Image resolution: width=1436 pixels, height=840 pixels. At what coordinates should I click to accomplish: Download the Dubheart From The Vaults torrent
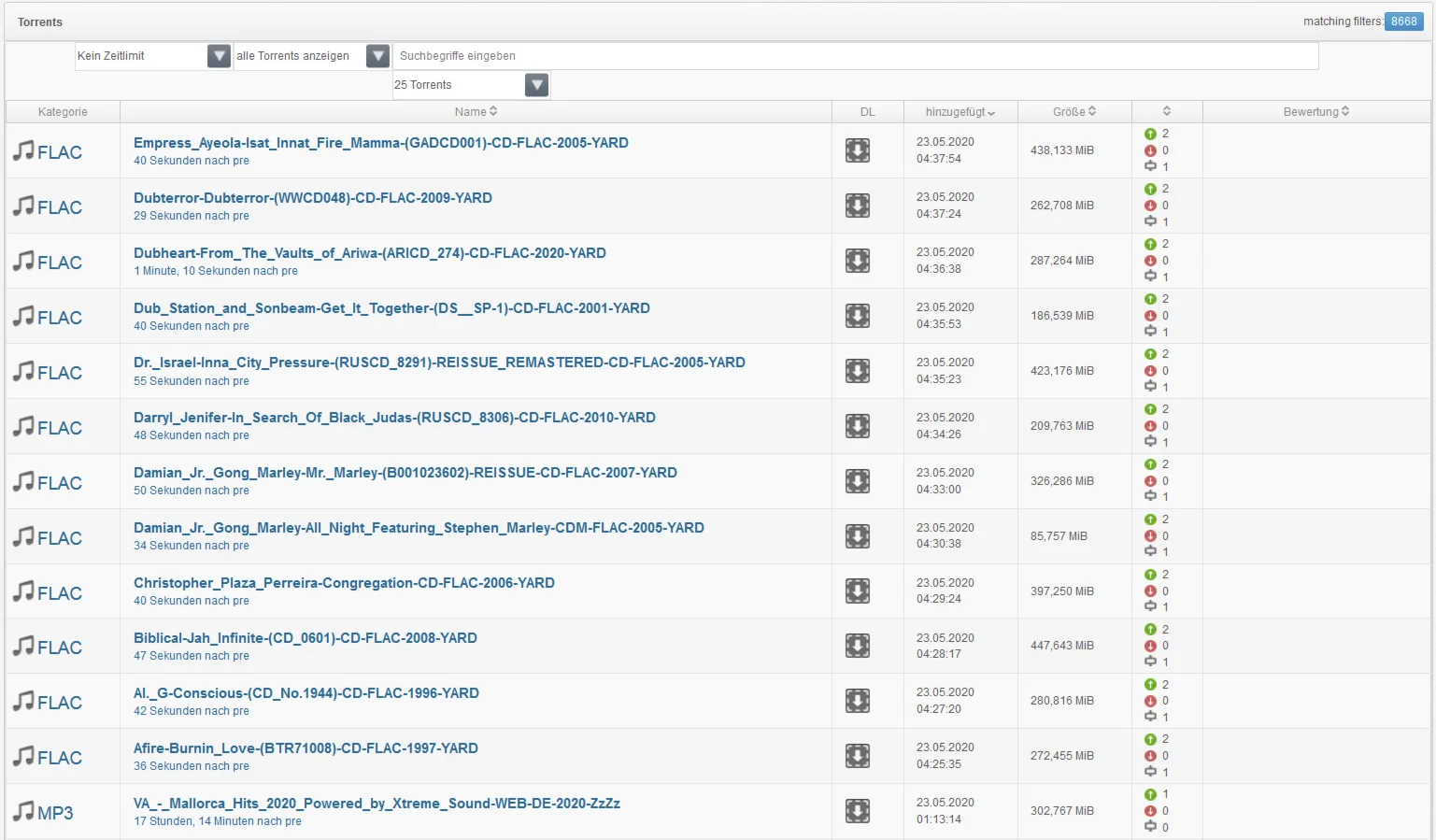[857, 261]
